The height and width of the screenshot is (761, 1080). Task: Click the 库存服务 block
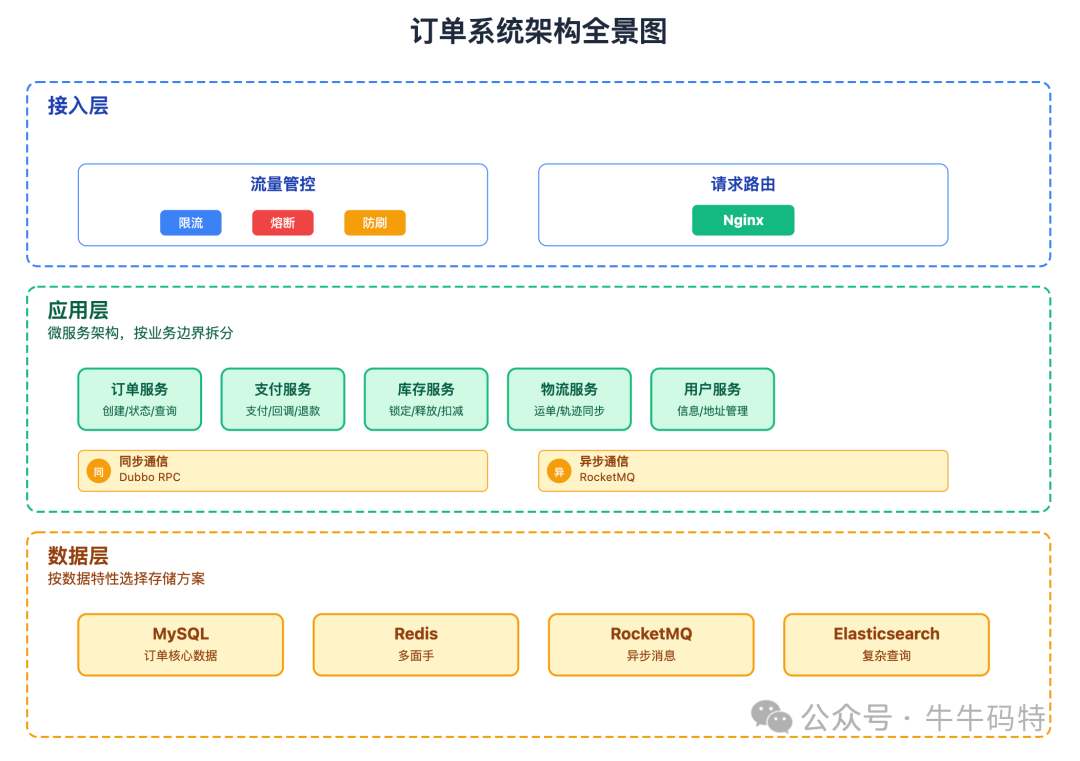click(426, 398)
